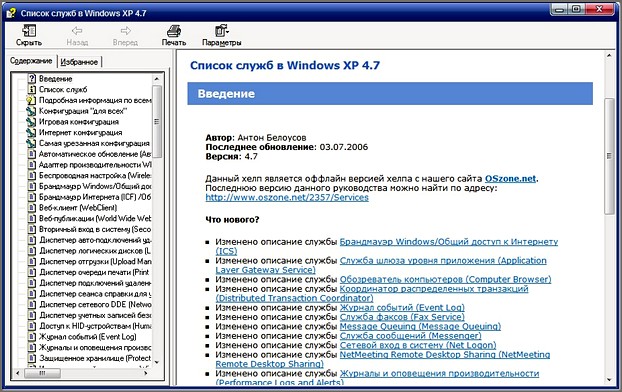622x392 pixels.
Task: Click page icon beside Автоматическое обновление
Action: click(x=32, y=154)
